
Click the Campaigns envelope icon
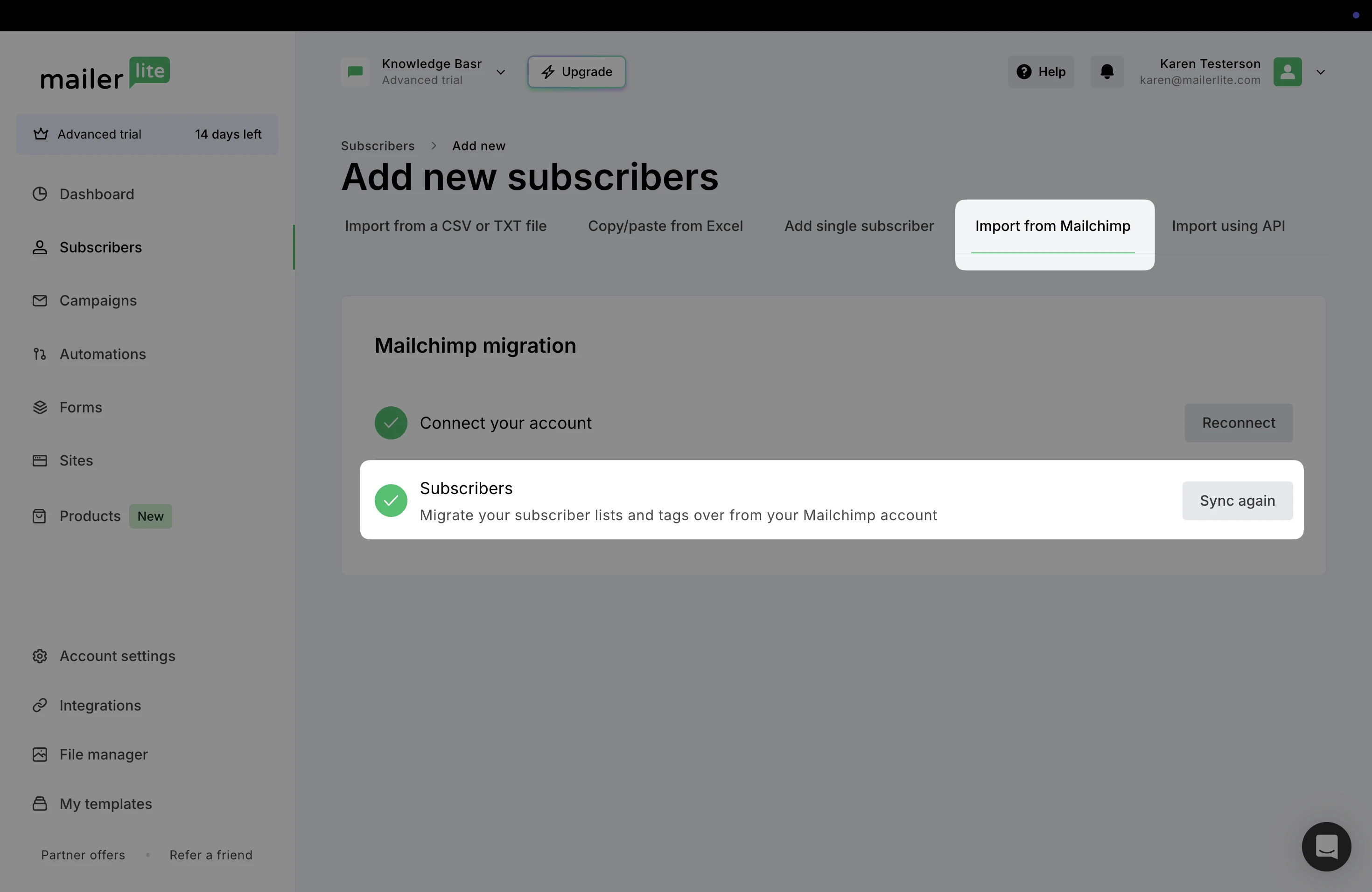coord(40,301)
